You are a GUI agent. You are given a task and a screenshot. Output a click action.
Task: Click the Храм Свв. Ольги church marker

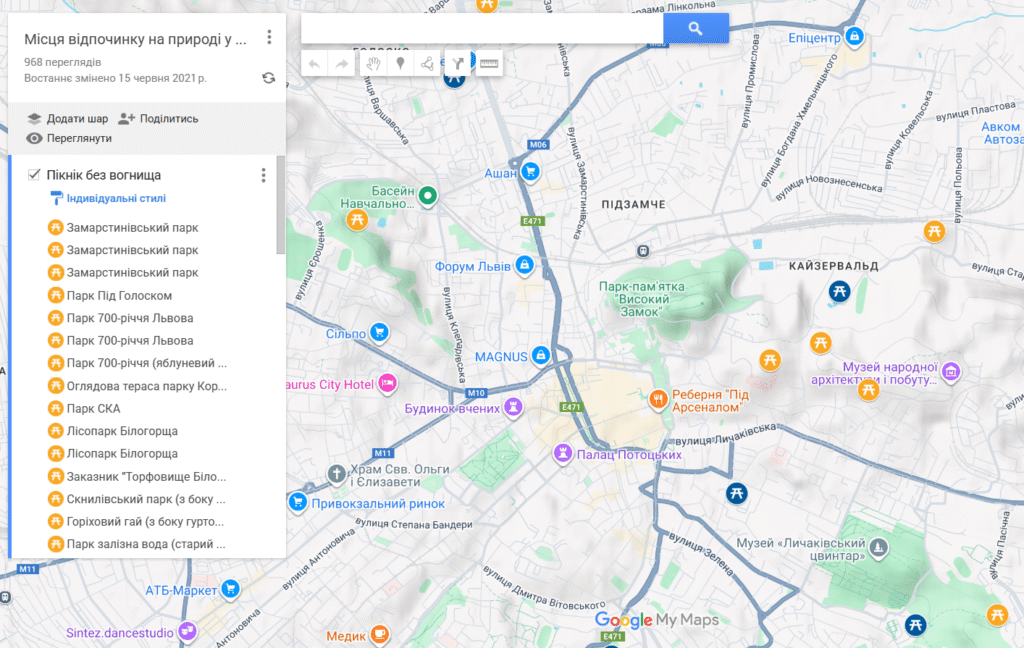[336, 474]
